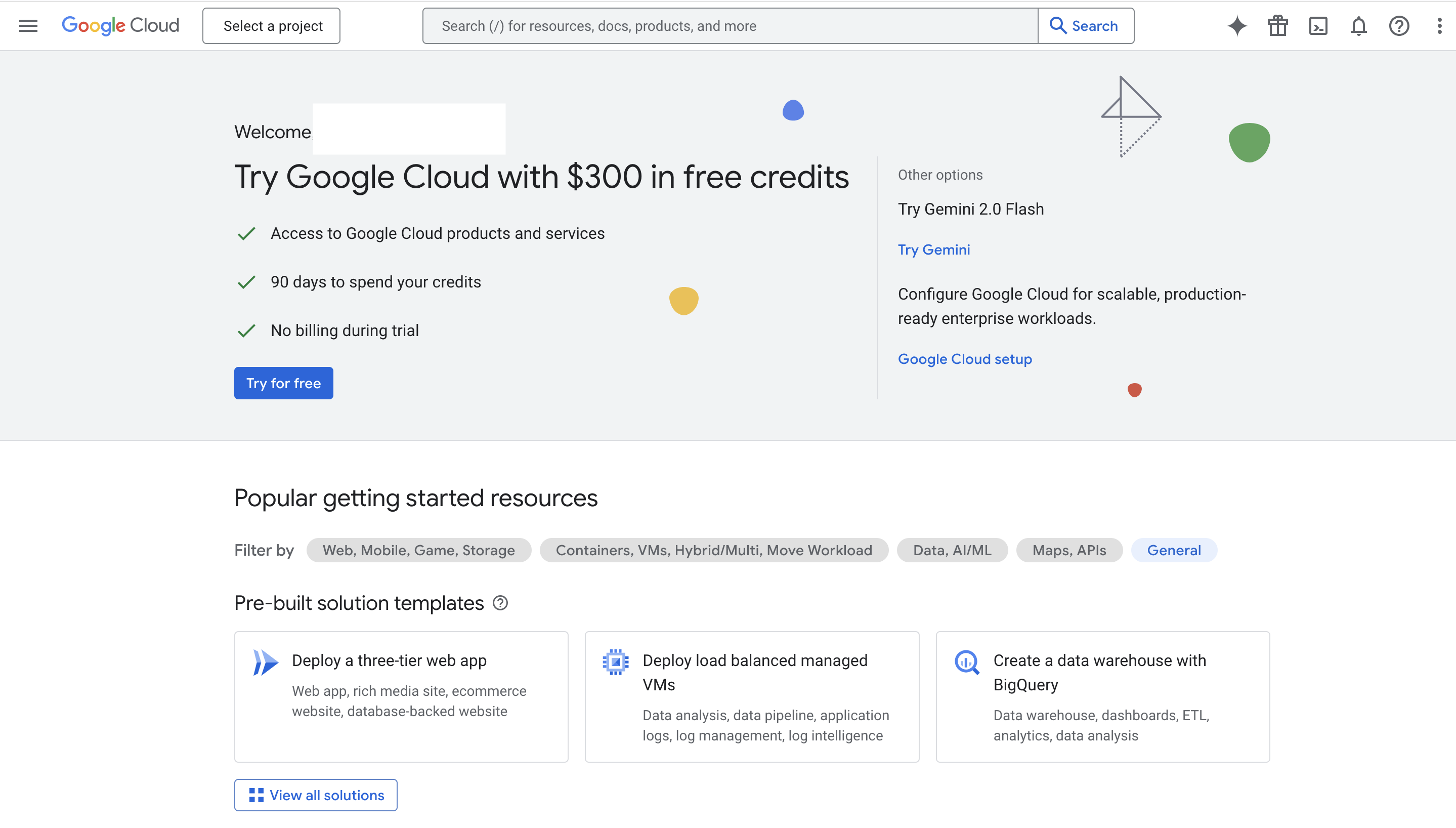Focus the resource search input field
The width and height of the screenshot is (1456, 828).
730,26
